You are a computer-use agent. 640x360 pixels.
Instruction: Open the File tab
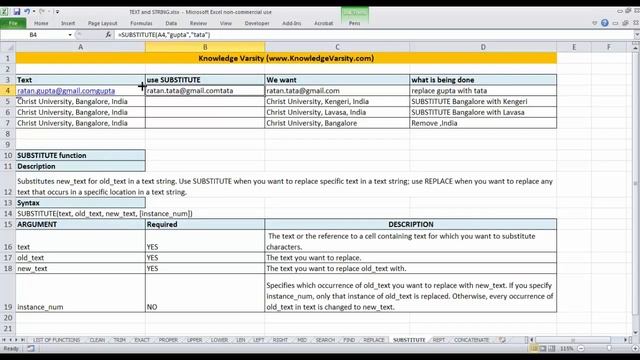pyautogui.click(x=13, y=23)
